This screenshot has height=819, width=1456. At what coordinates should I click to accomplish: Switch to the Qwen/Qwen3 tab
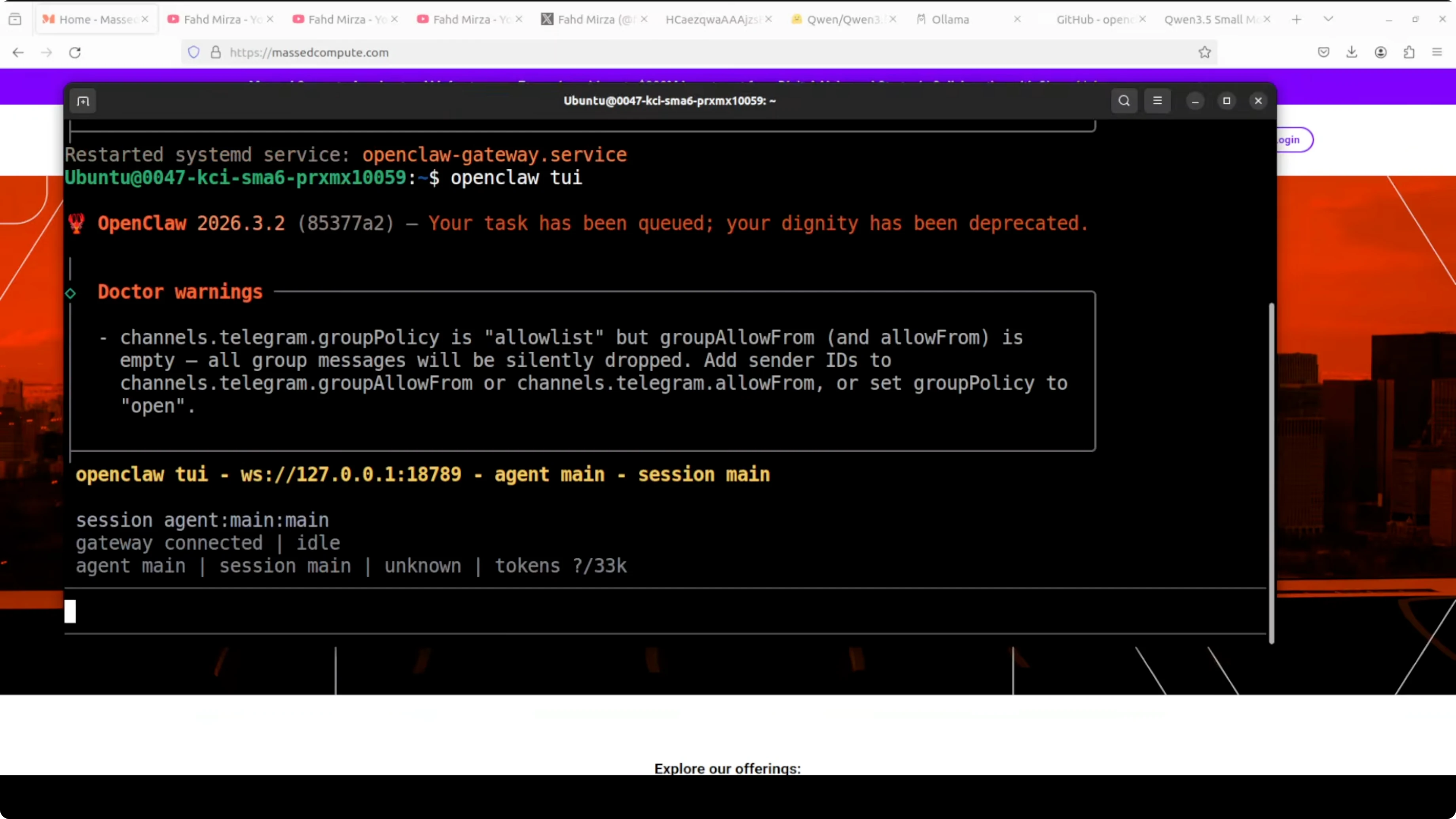pos(842,19)
